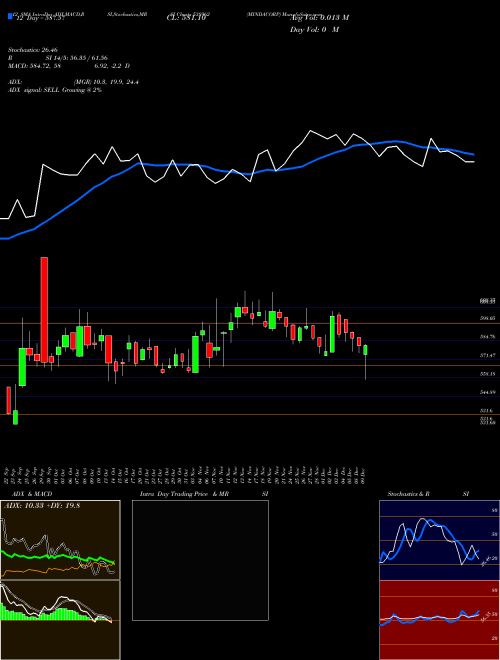Screen dimensions: 500x660
Task: Click the 'ADX: 10.33 +DY: 19.8' label
Action: click(x=42, y=506)
